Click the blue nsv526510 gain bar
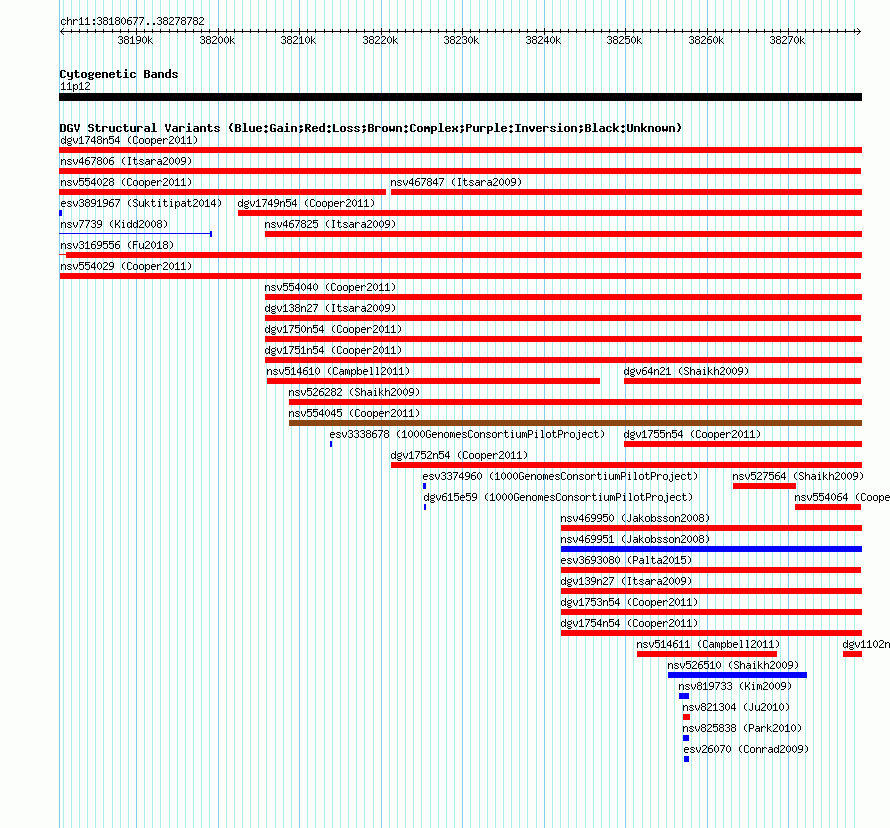Screen dimensions: 890x828 tap(737, 675)
